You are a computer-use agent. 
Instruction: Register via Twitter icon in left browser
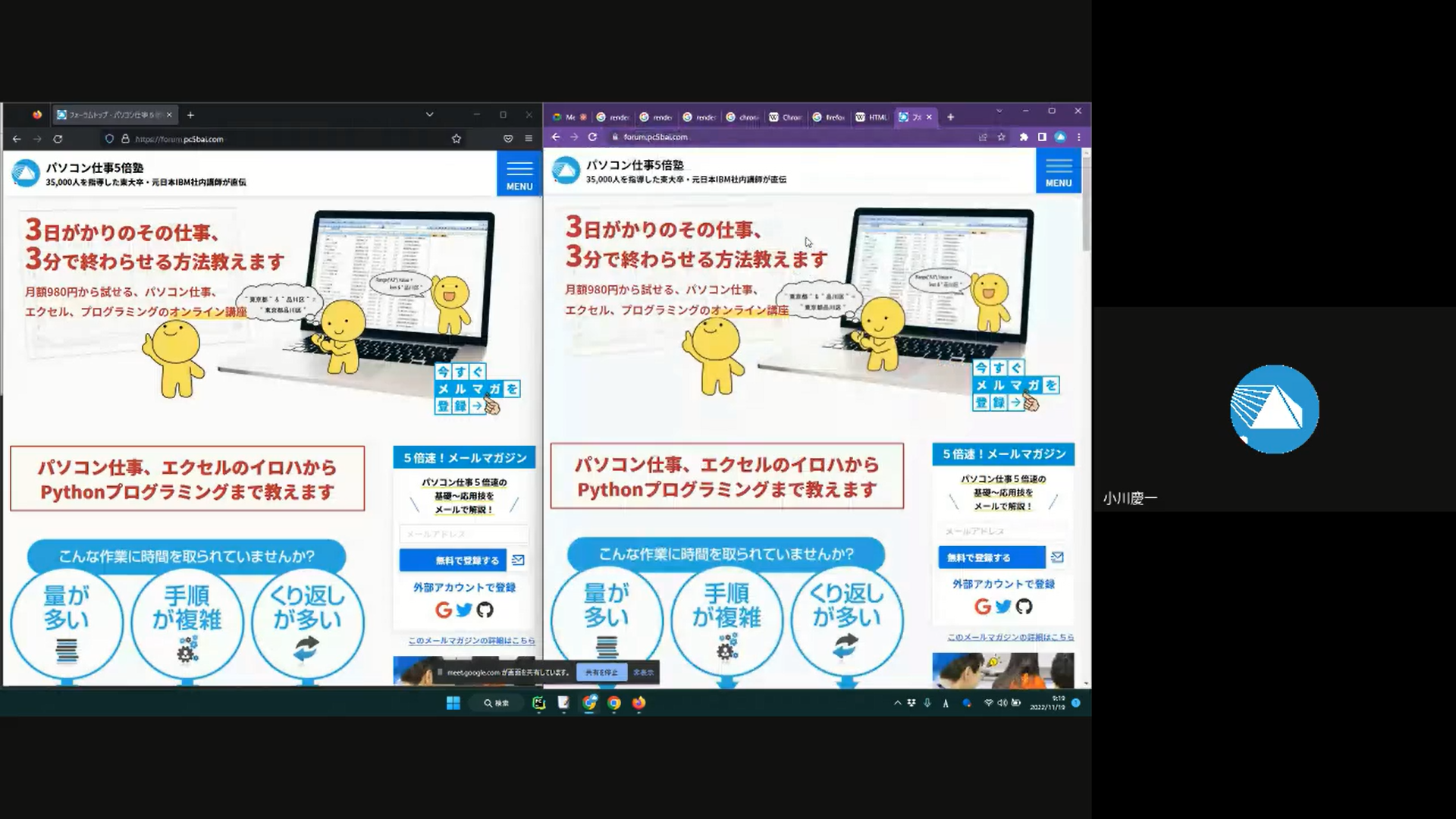464,610
